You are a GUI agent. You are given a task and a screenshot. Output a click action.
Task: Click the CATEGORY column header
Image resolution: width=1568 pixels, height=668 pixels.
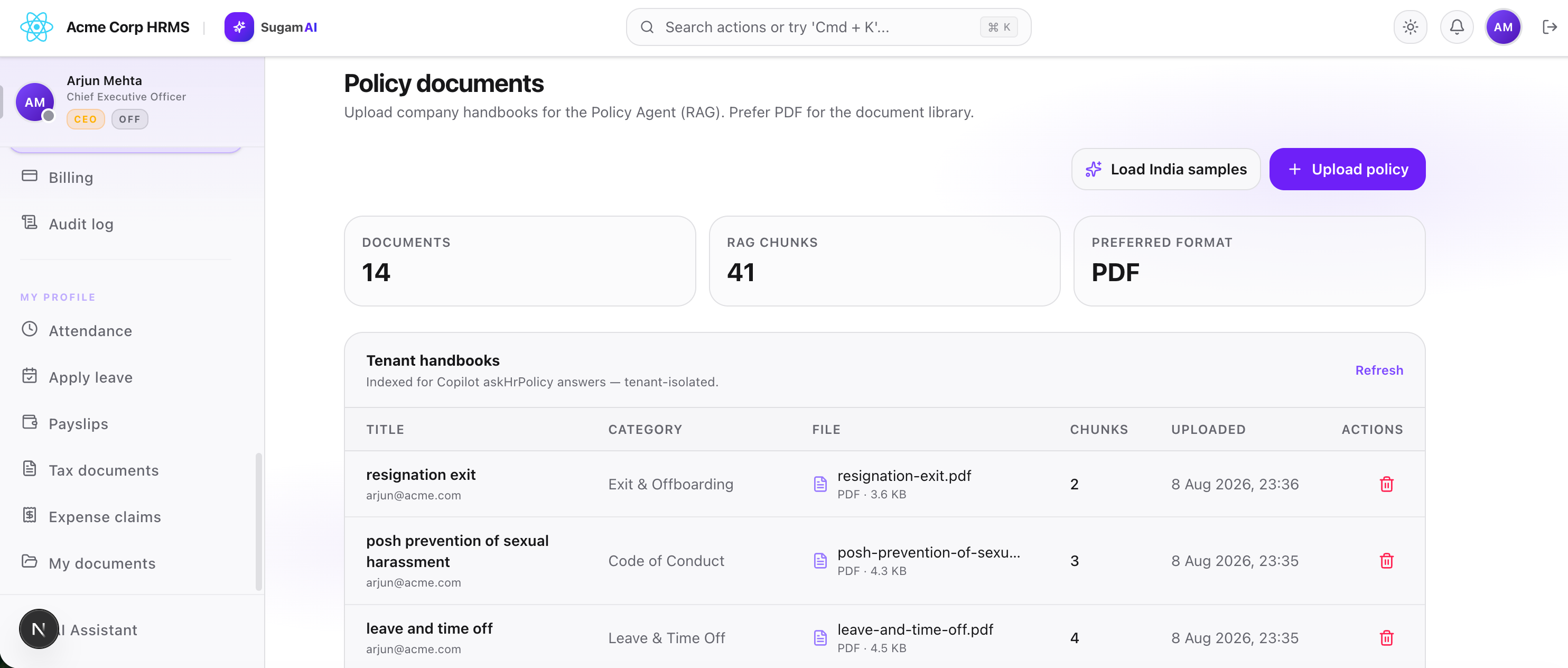[x=645, y=429]
